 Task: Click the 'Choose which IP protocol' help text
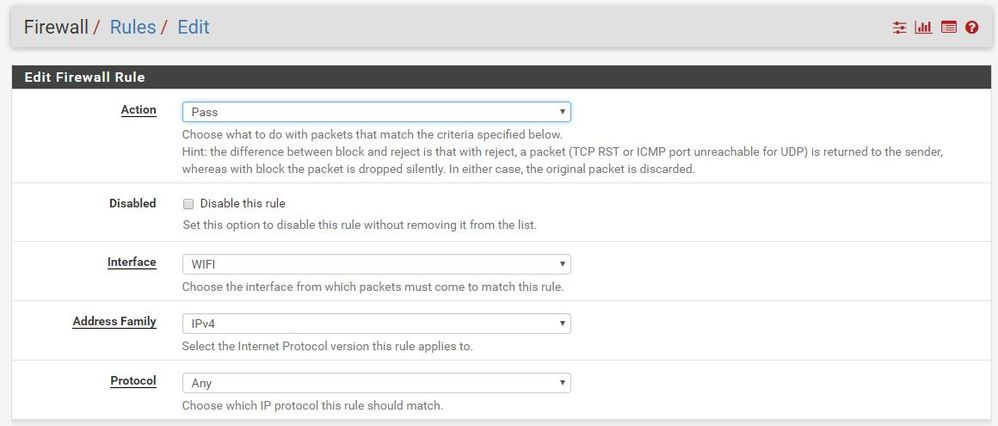[x=312, y=406]
